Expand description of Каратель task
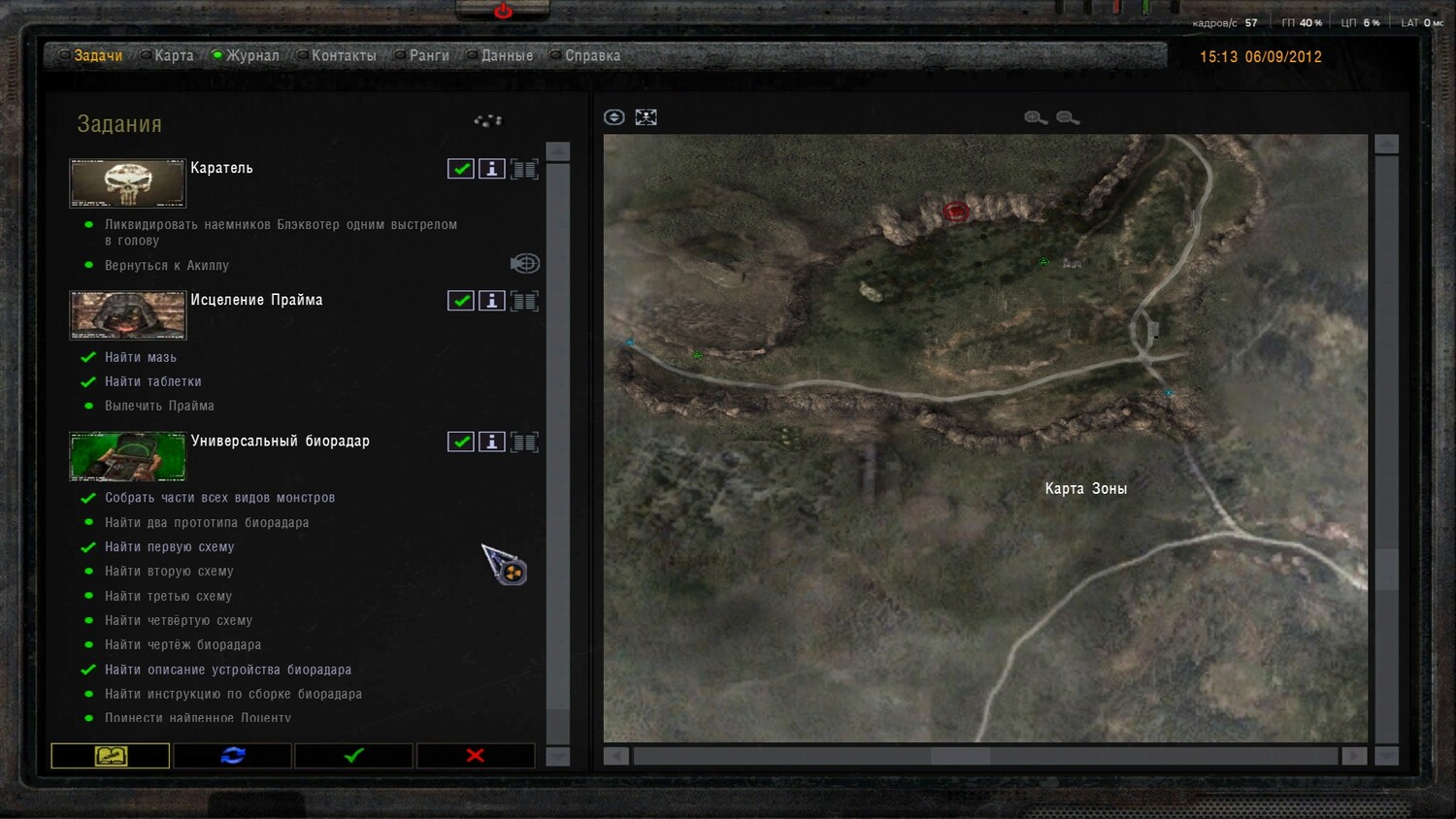This screenshot has width=1456, height=819. pos(524,169)
